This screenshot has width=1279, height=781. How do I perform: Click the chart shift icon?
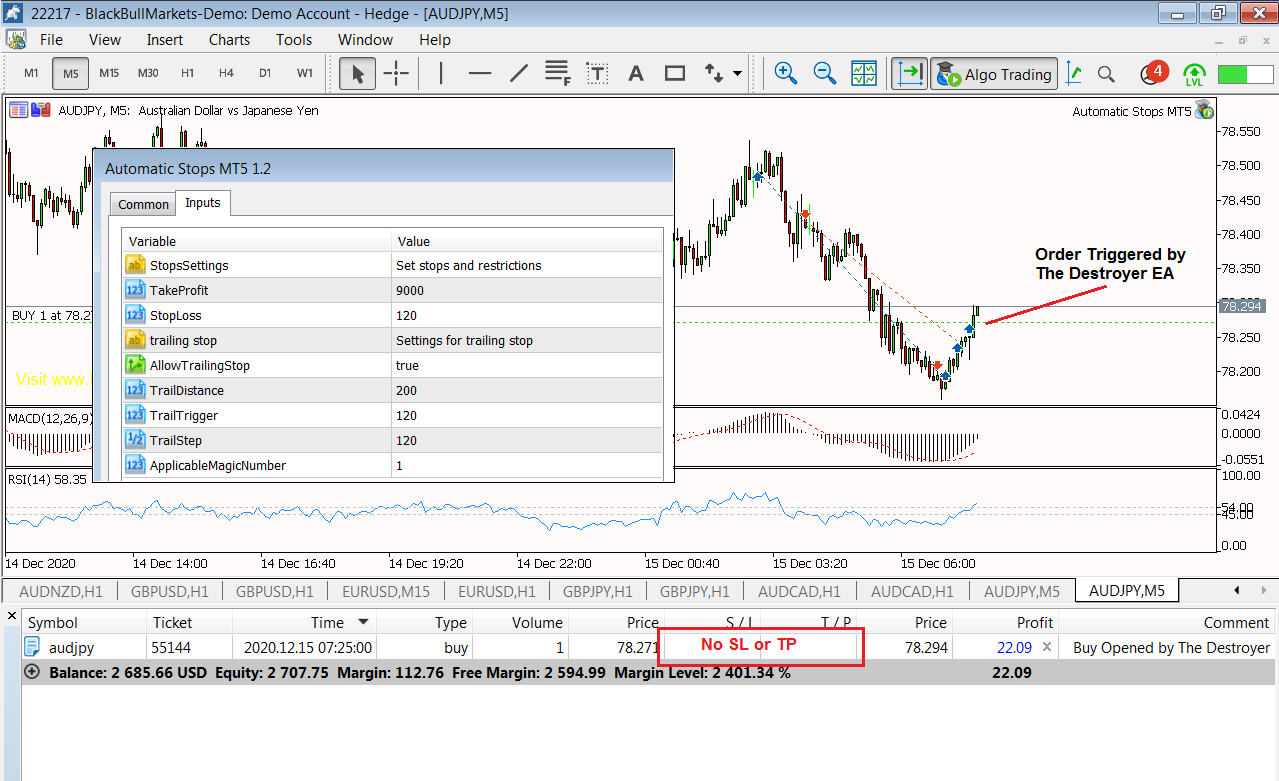(1074, 73)
